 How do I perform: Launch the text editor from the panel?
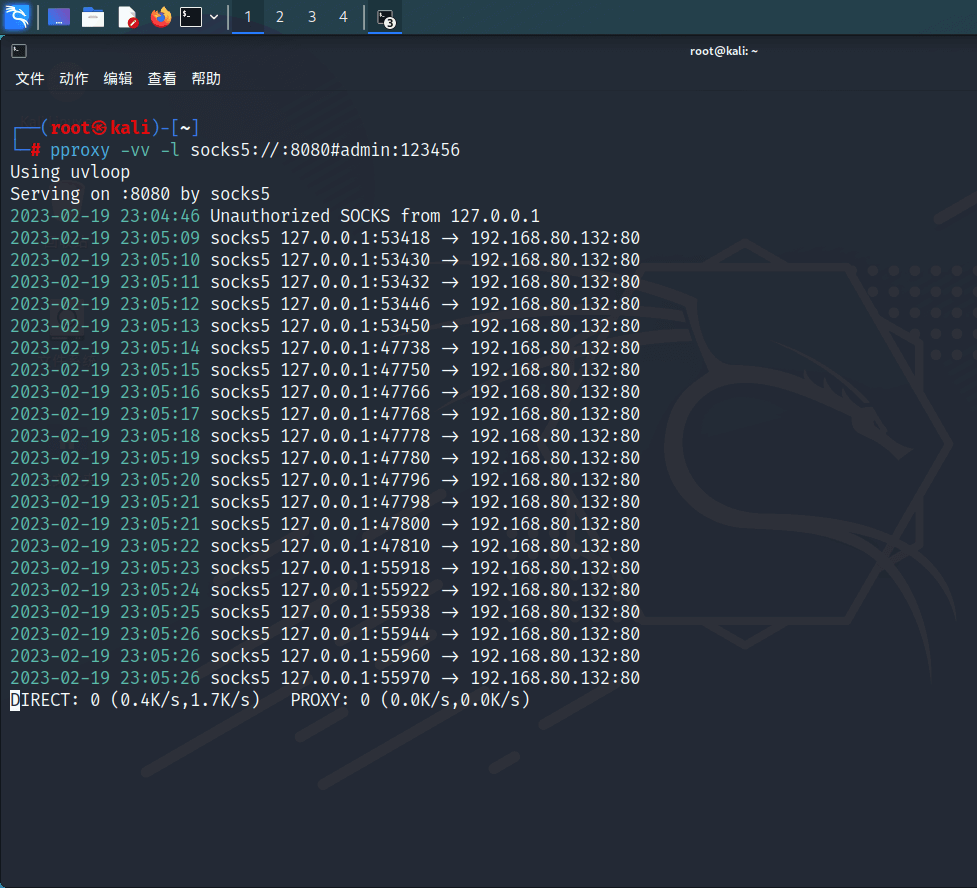tap(127, 17)
